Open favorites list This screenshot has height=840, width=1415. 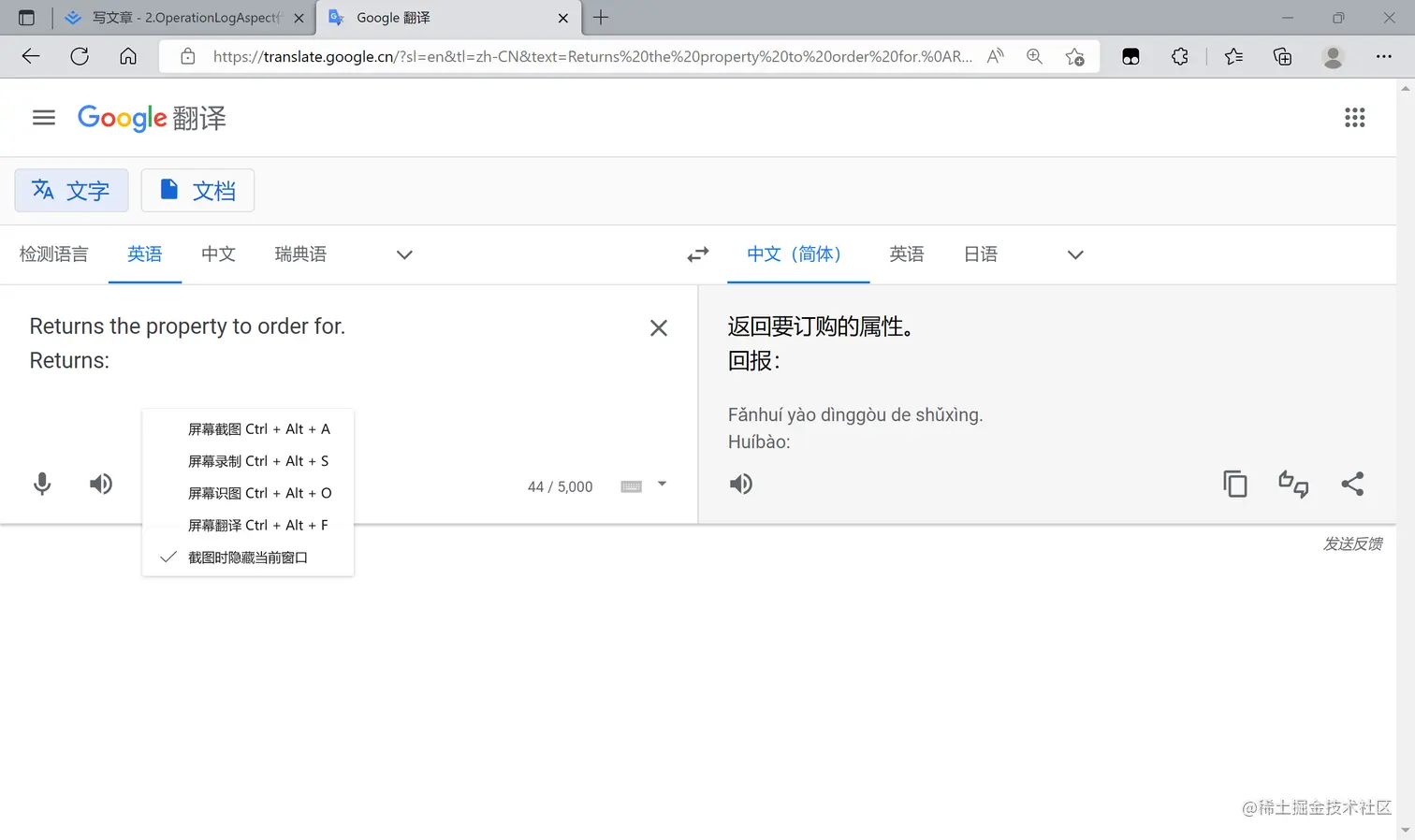tap(1233, 56)
